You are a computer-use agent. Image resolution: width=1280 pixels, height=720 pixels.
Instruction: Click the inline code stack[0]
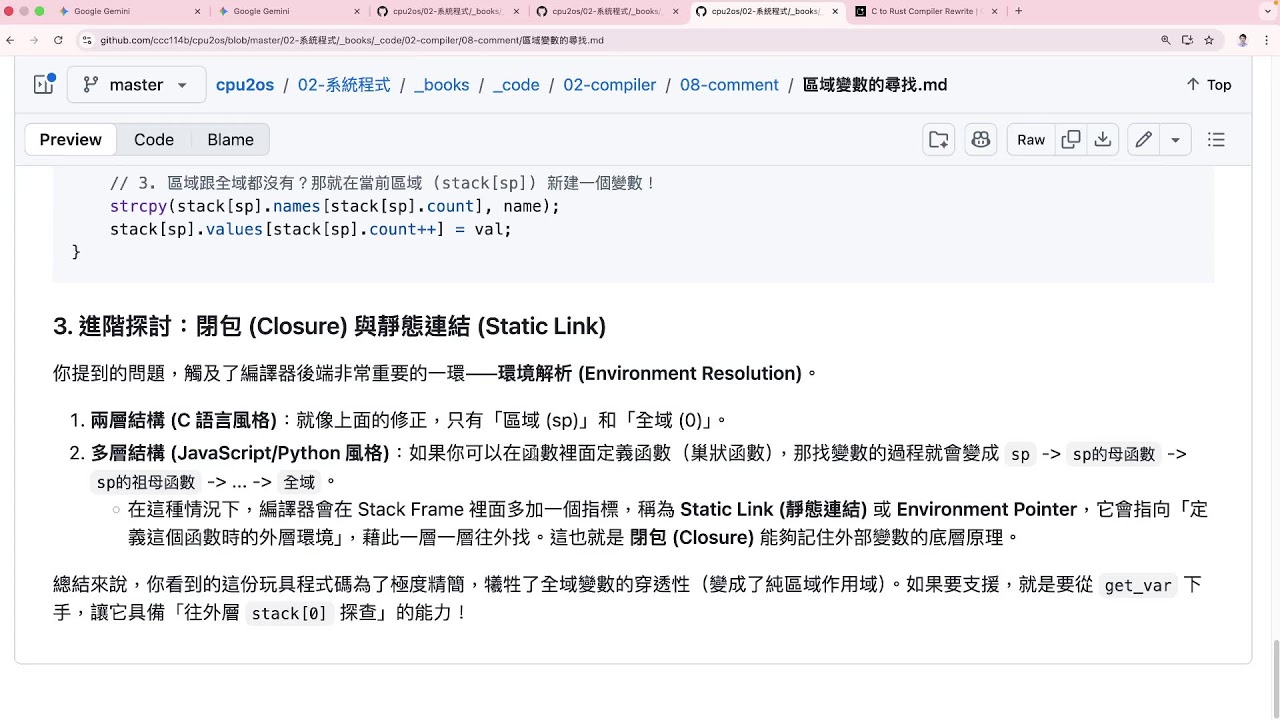pyautogui.click(x=289, y=613)
